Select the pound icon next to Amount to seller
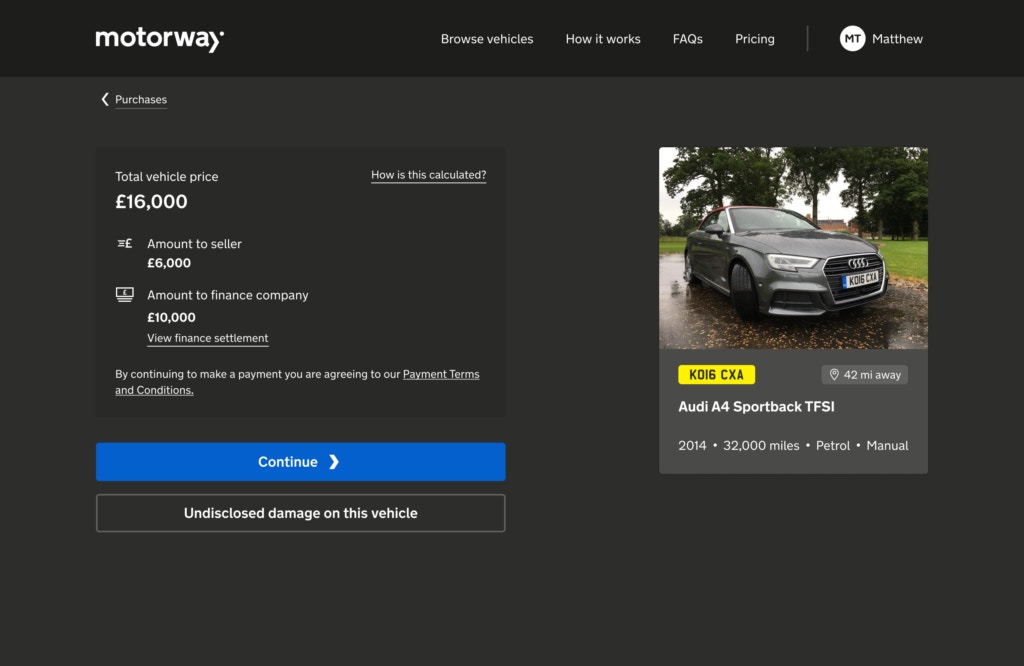 pyautogui.click(x=124, y=243)
